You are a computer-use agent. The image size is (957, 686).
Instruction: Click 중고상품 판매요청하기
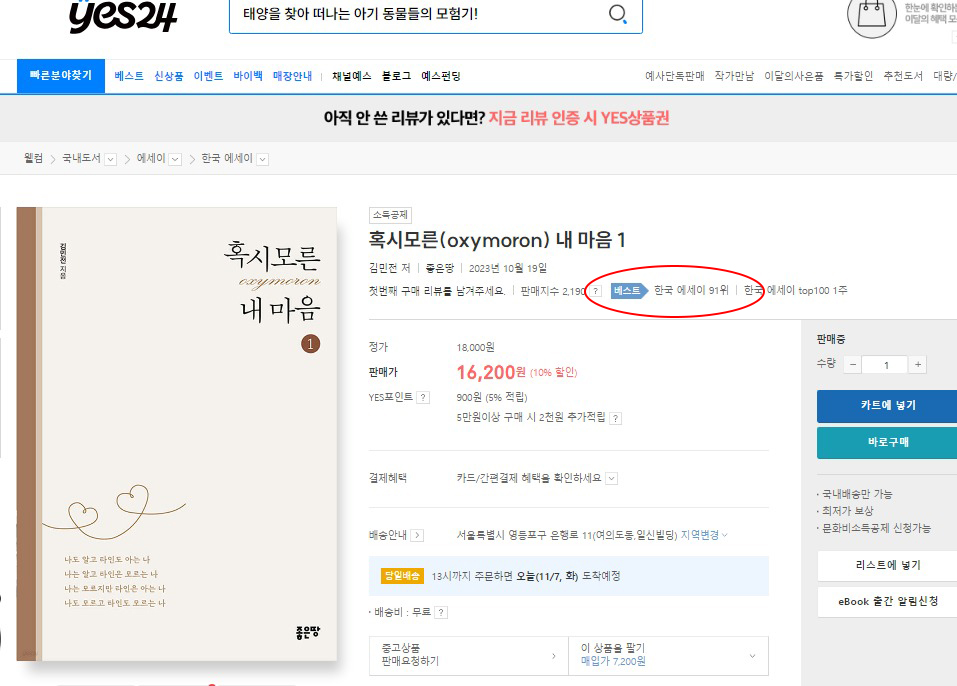469,655
